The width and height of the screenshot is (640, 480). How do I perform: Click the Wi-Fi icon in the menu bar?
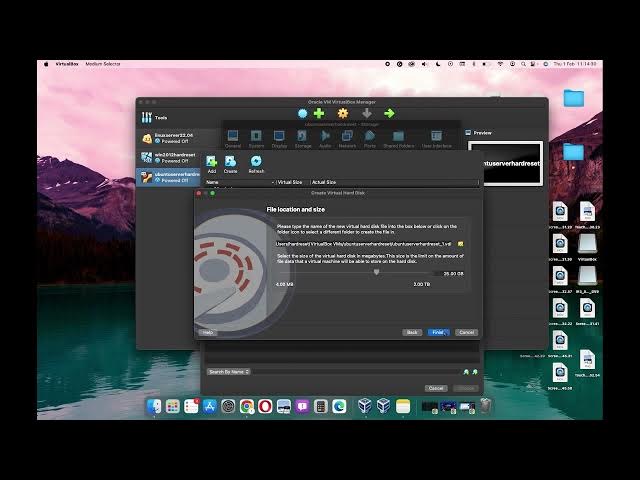(500, 64)
